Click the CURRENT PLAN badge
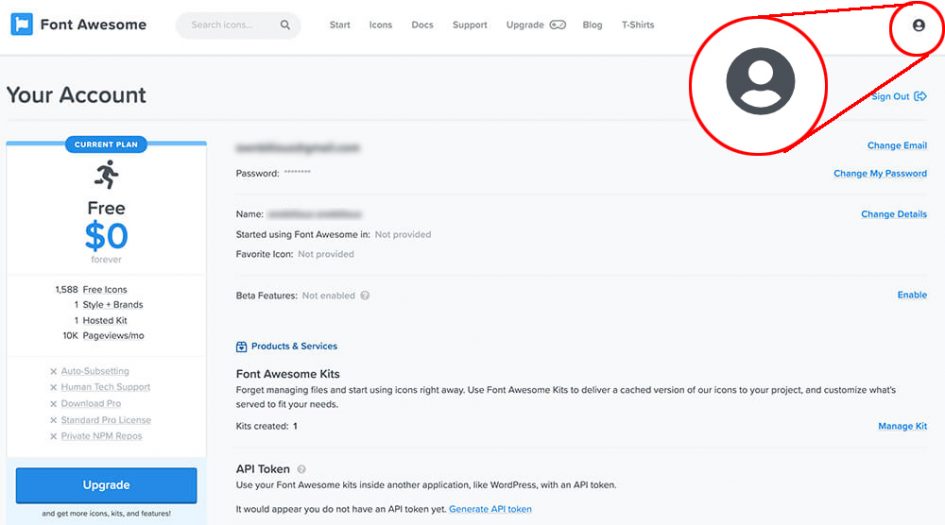 pyautogui.click(x=106, y=145)
